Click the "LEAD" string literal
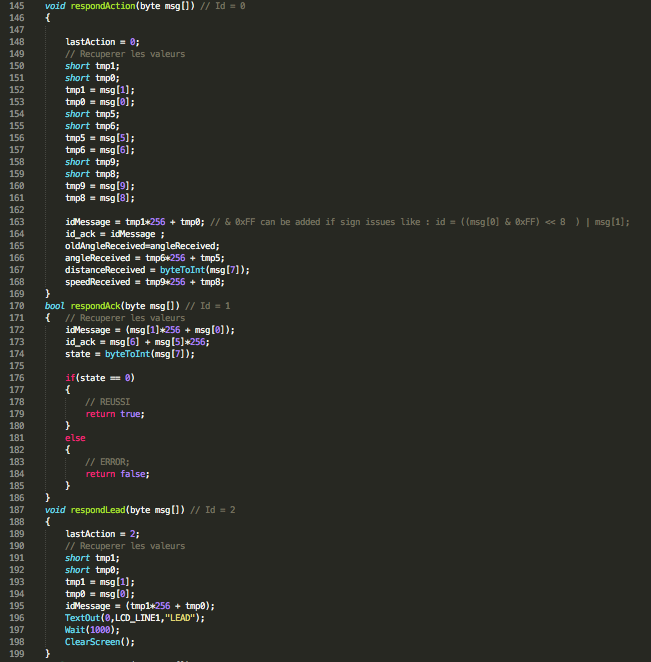651x662 pixels. click(x=180, y=618)
